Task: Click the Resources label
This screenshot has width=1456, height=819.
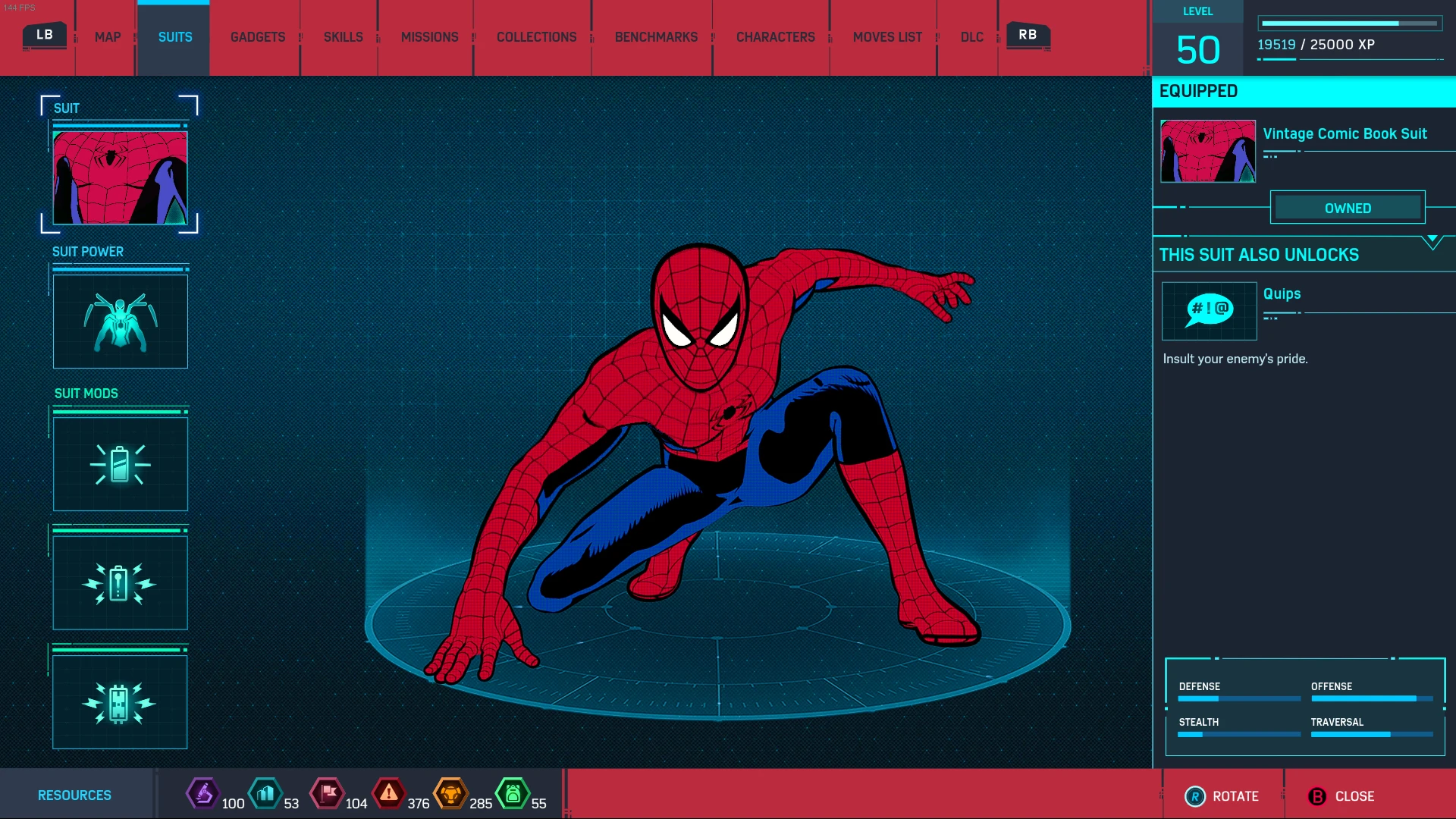Action: point(74,795)
